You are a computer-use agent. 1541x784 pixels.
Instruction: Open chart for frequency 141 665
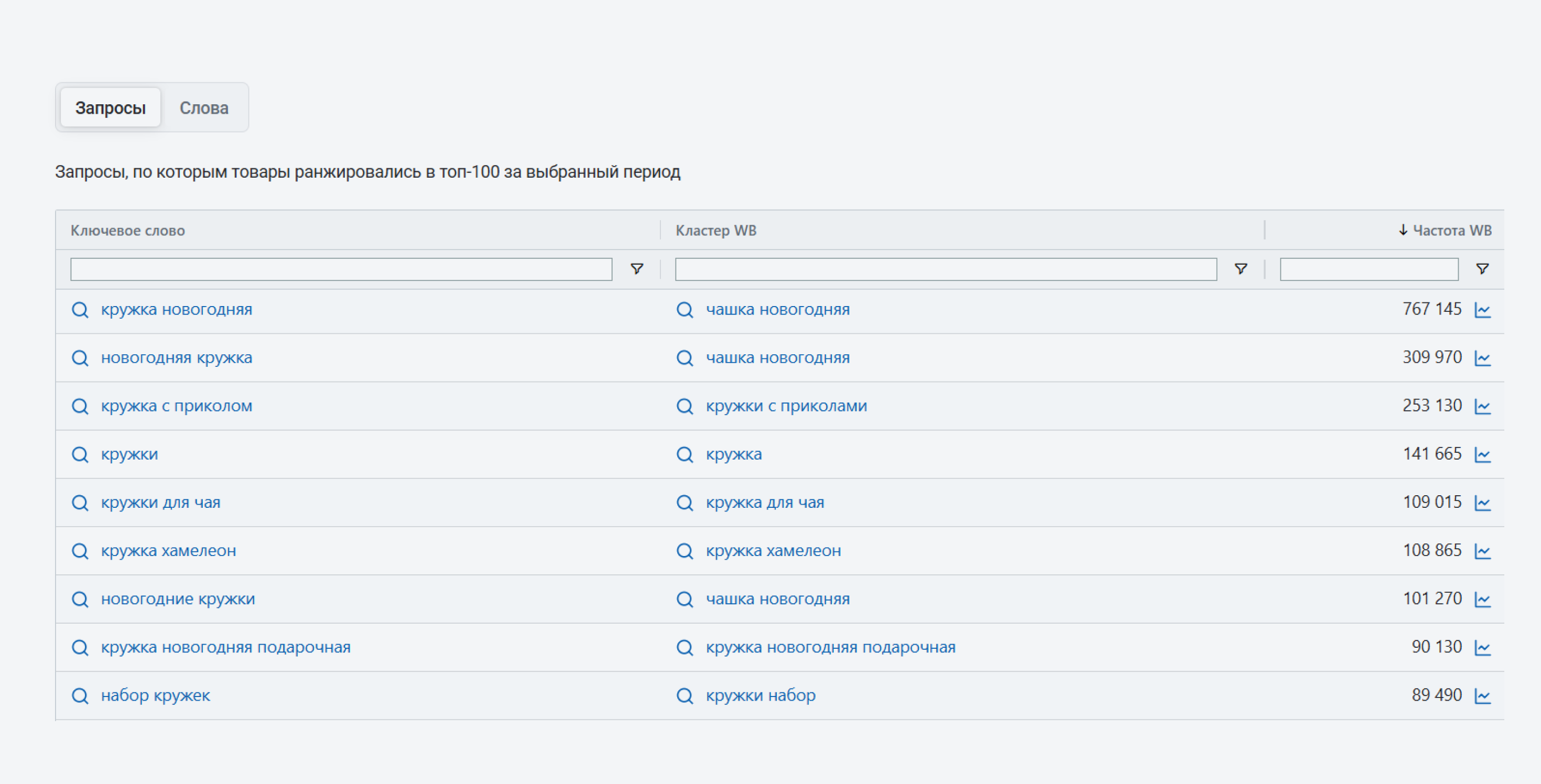1482,455
